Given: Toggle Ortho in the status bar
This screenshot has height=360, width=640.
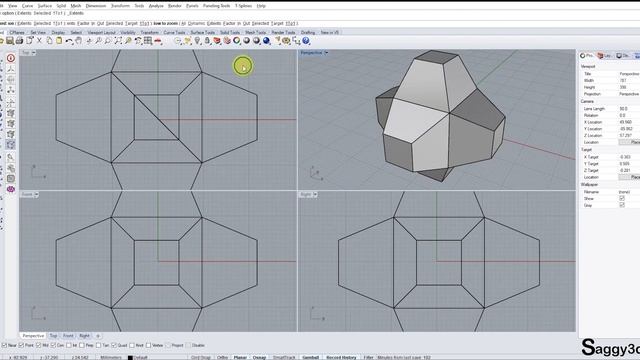Looking at the screenshot, I should tap(222, 357).
